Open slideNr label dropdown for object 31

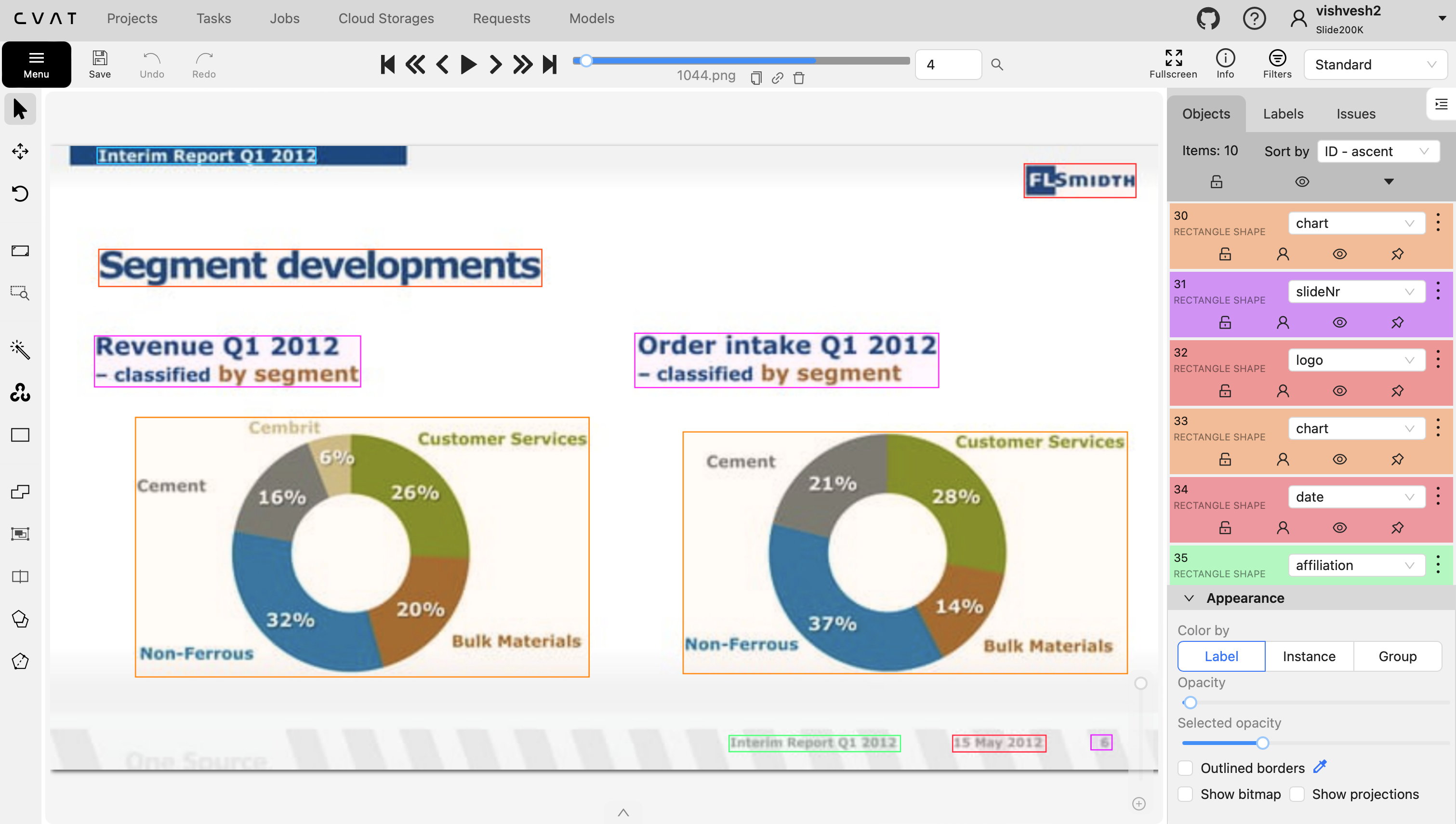coord(1356,292)
